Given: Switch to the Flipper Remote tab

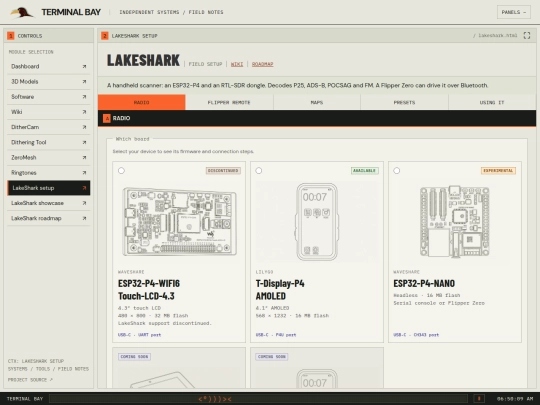Looking at the screenshot, I should pyautogui.click(x=229, y=102).
